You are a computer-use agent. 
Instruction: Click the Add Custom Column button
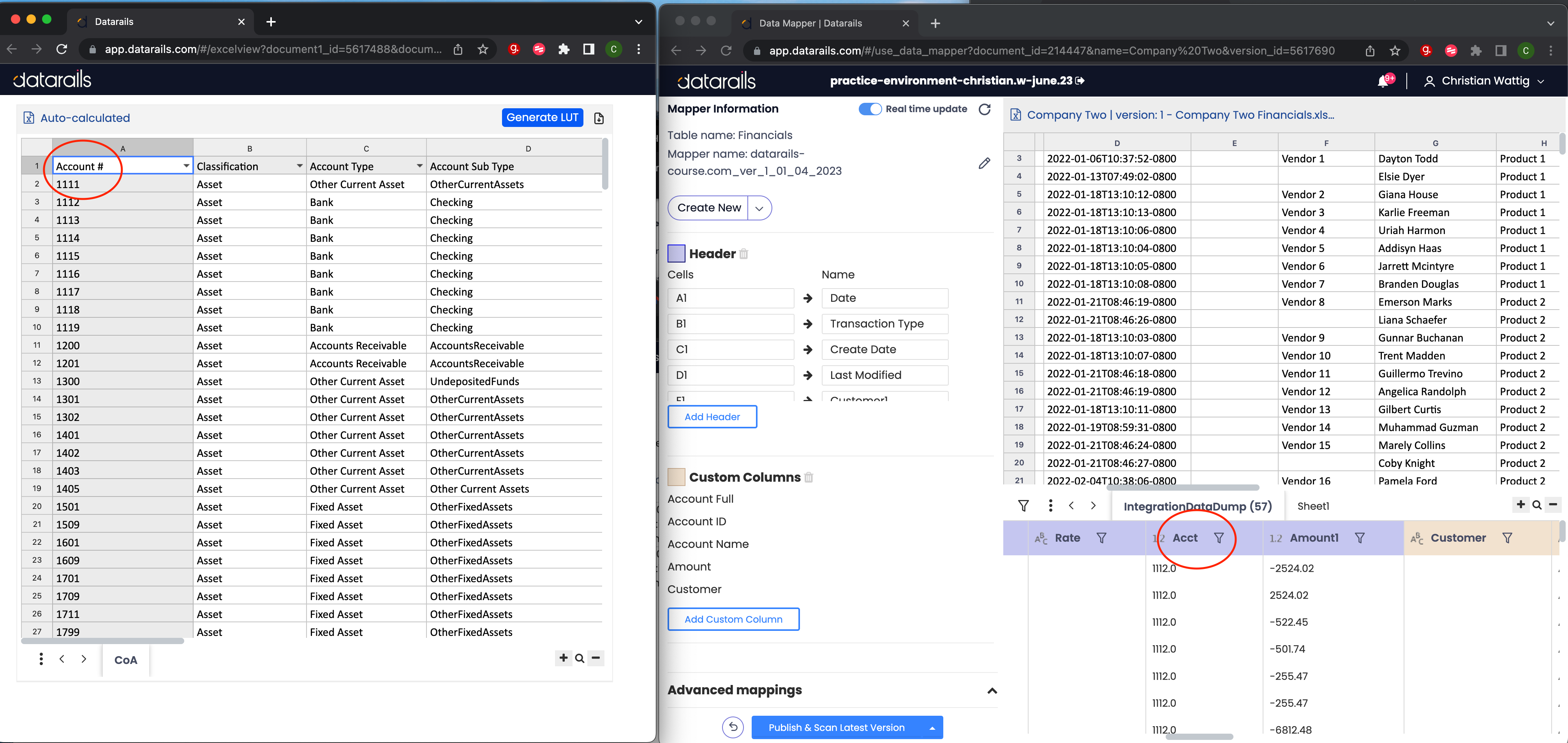[733, 619]
